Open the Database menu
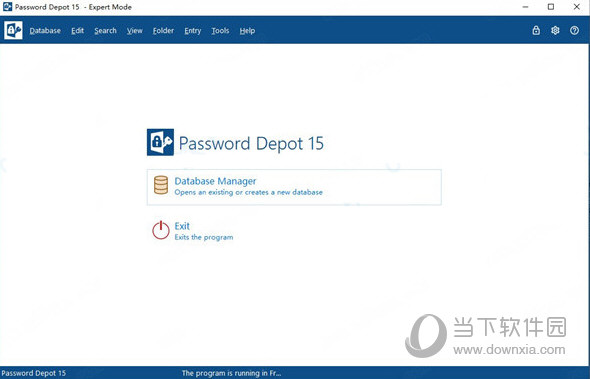 coord(45,31)
